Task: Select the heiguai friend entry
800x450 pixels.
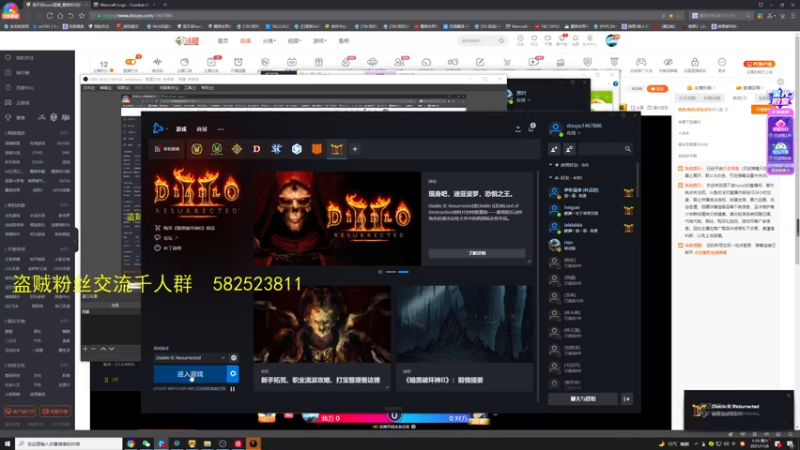Action: pos(591,210)
